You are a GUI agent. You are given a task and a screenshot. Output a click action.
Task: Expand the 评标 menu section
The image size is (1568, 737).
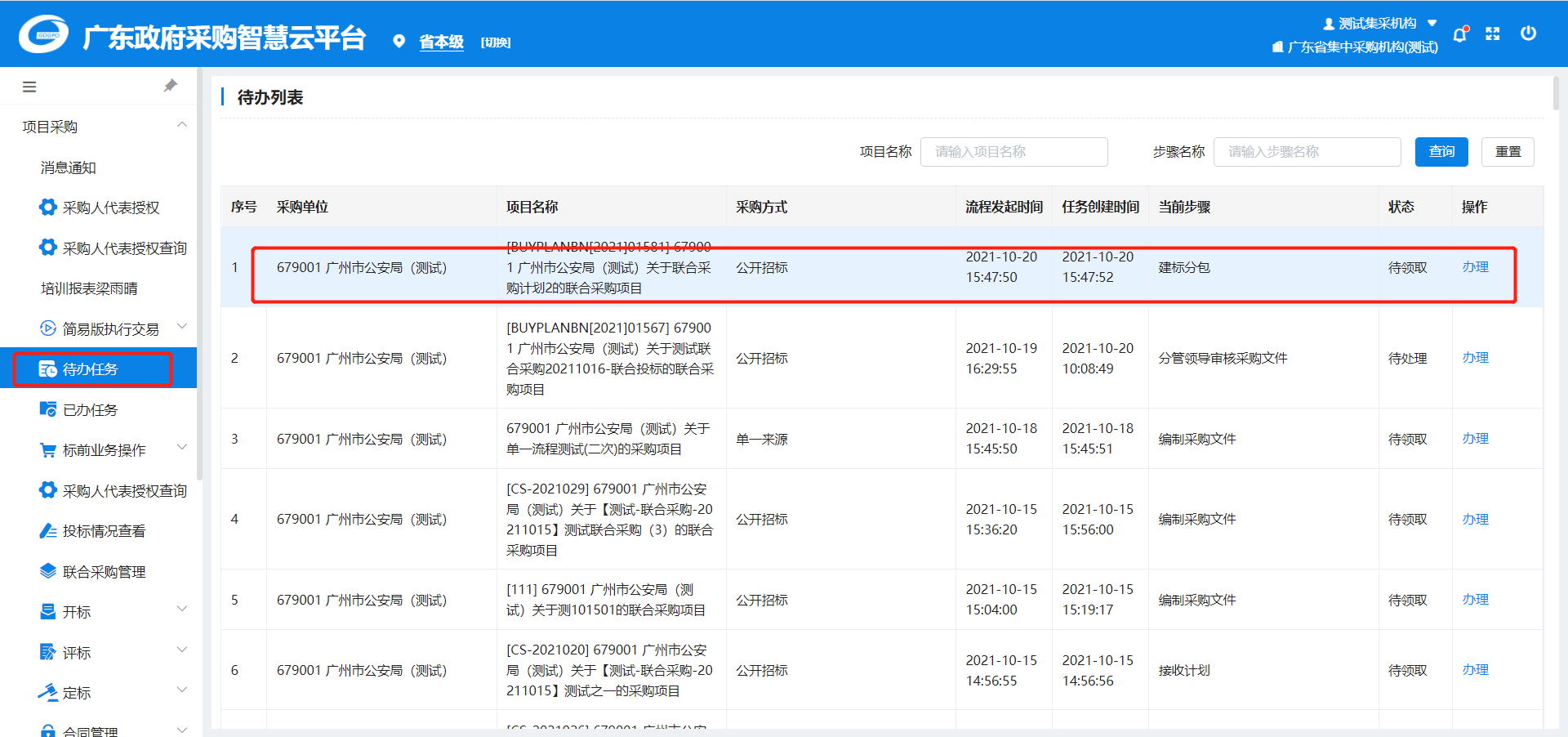click(182, 650)
